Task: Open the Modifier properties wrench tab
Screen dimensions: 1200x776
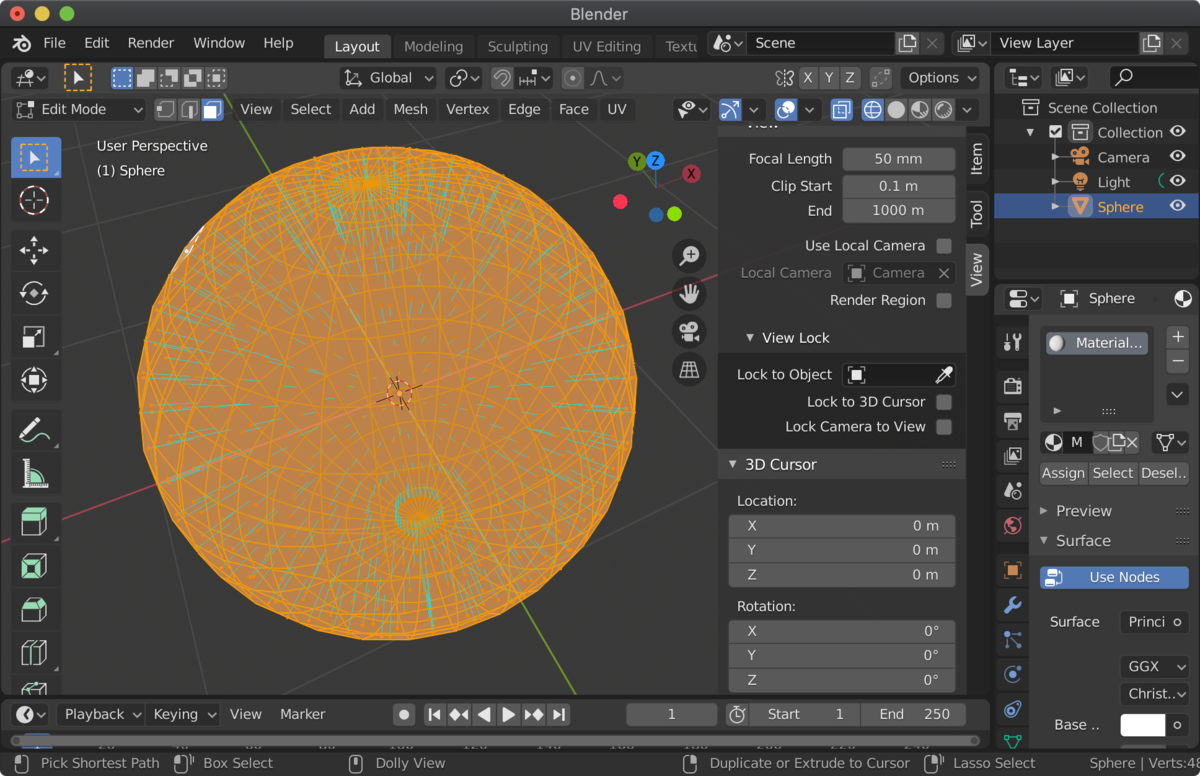Action: [x=1012, y=605]
